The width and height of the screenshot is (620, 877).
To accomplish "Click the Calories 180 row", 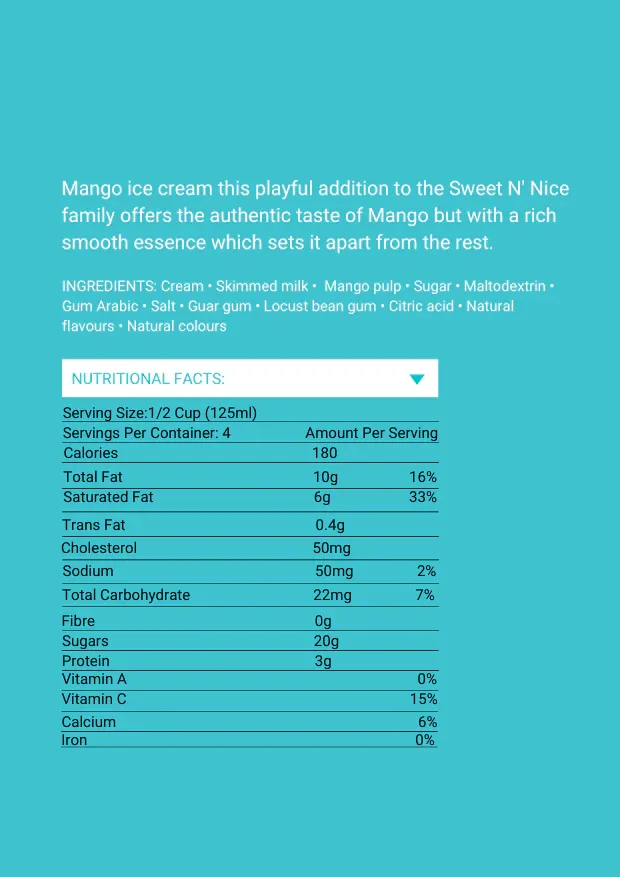I will point(250,453).
